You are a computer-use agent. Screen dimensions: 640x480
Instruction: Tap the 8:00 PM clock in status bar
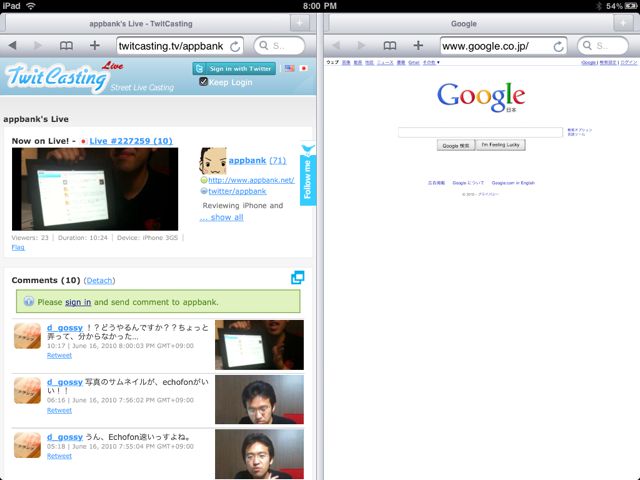[320, 6]
